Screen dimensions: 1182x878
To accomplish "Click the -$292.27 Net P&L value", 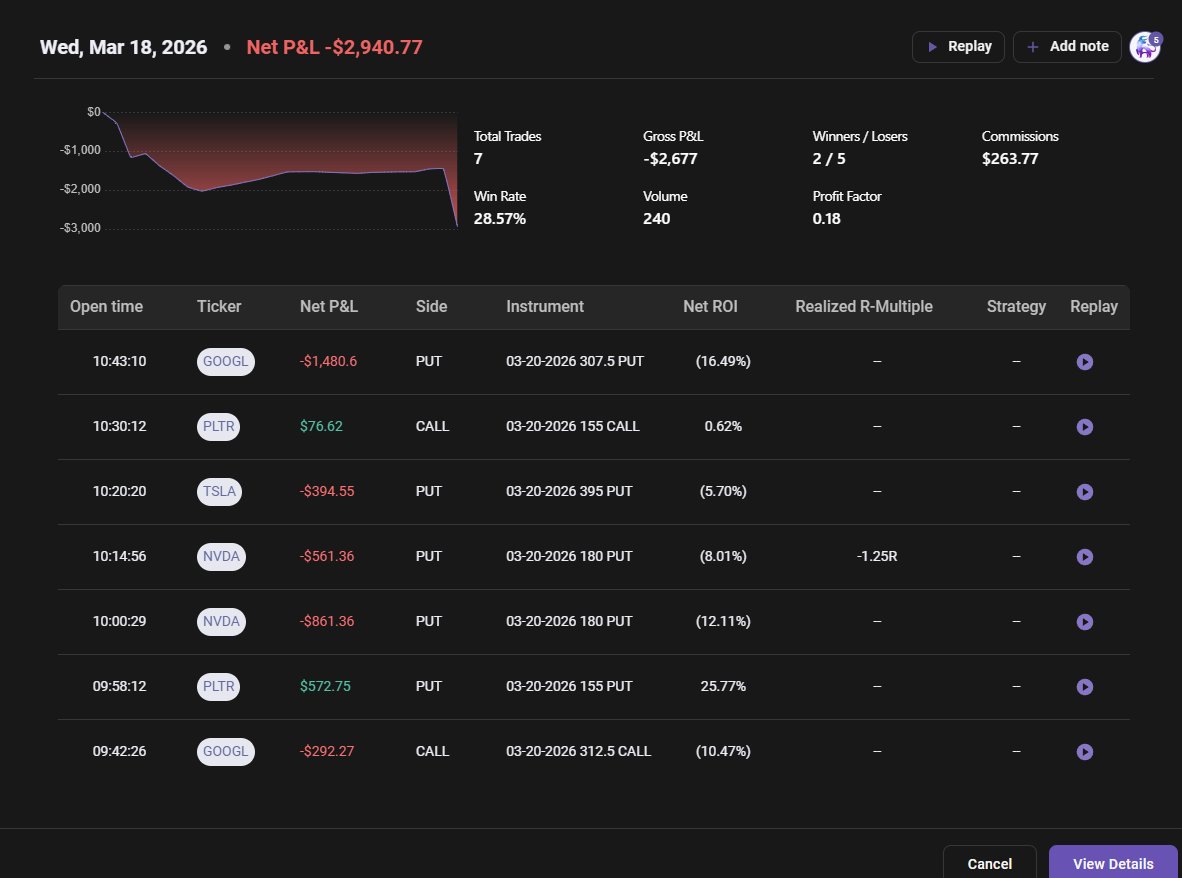I will point(326,751).
